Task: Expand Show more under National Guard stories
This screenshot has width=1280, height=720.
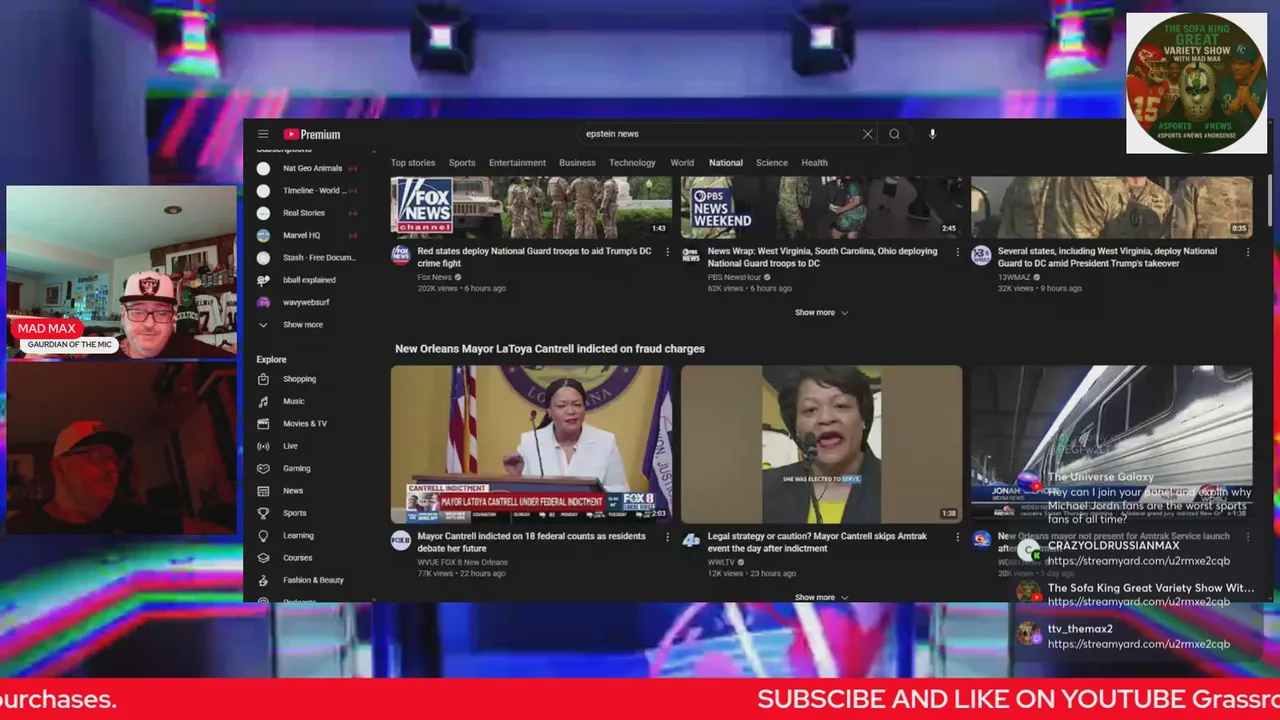Action: click(821, 313)
